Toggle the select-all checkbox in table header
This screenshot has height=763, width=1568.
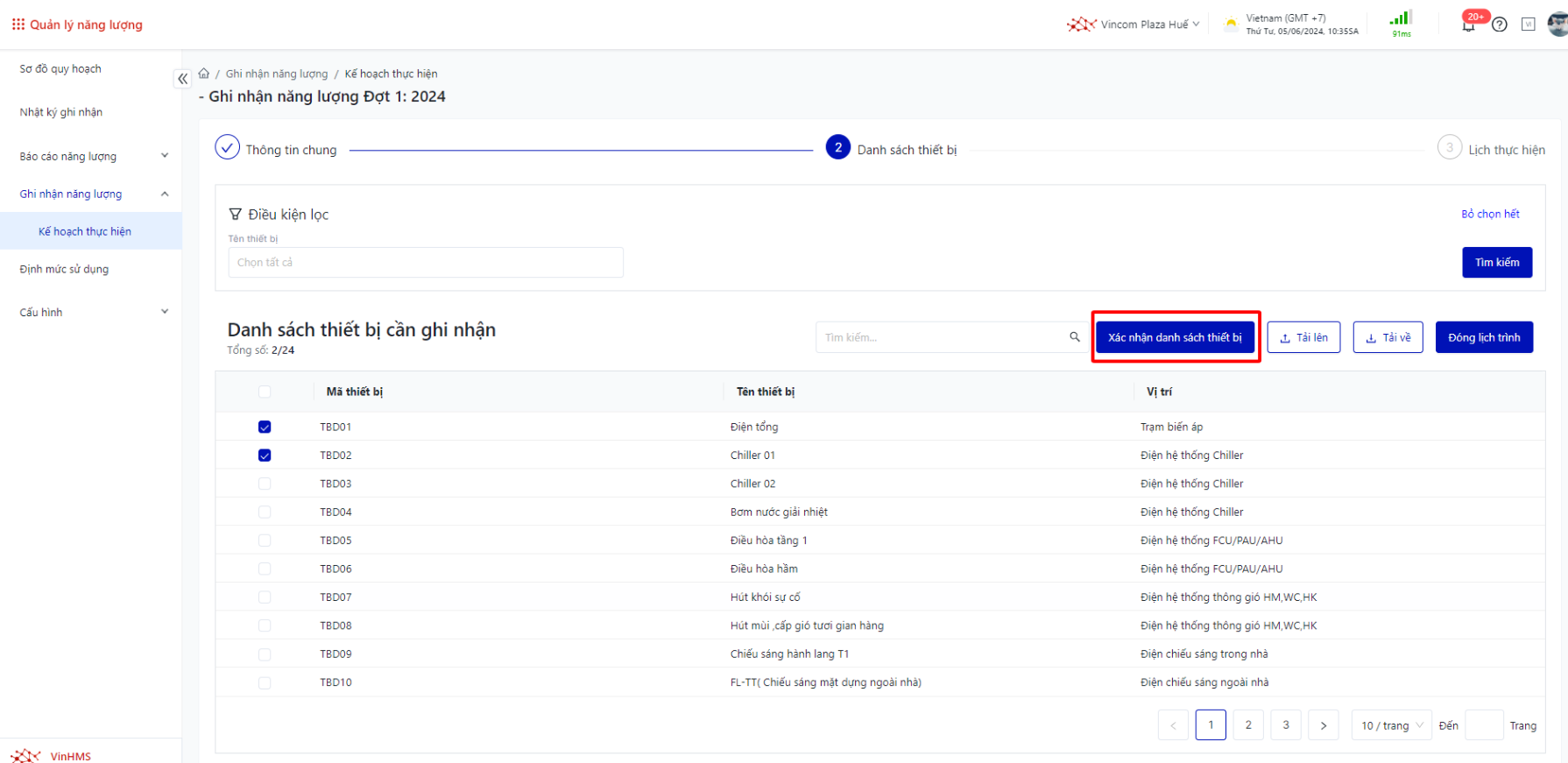(x=265, y=392)
